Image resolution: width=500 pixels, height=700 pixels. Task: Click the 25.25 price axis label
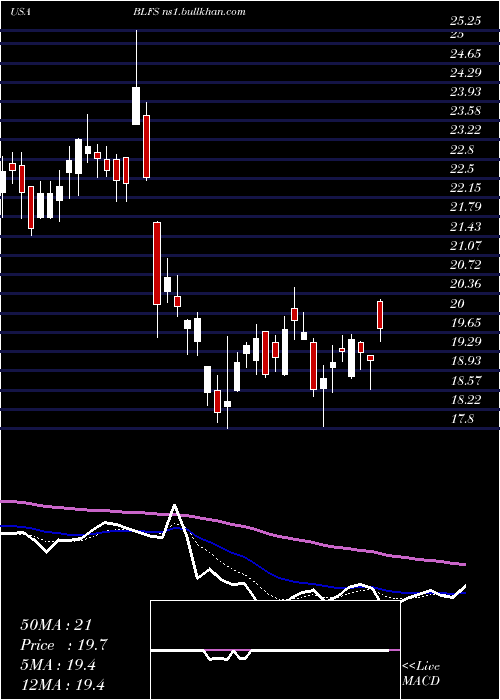coord(466,21)
